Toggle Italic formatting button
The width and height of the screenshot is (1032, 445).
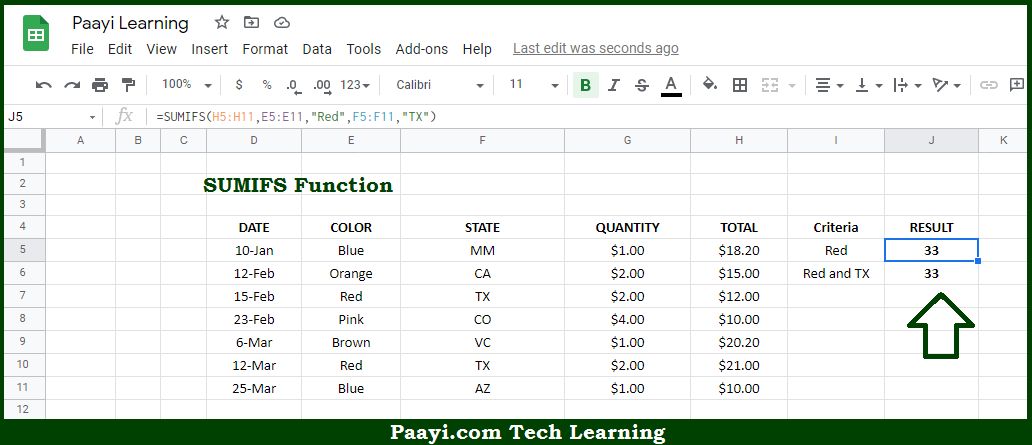[x=614, y=85]
